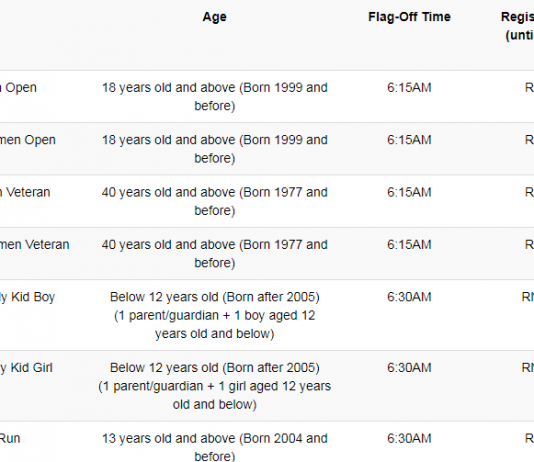Select the Men Open age requirement text
The width and height of the screenshot is (534, 462).
[x=215, y=97]
